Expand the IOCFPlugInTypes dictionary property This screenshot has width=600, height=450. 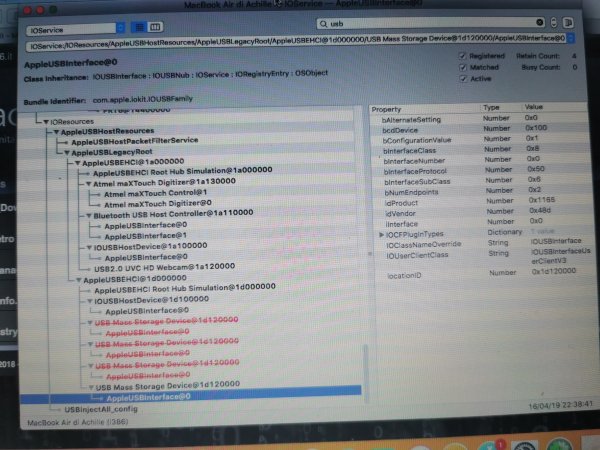(x=381, y=235)
